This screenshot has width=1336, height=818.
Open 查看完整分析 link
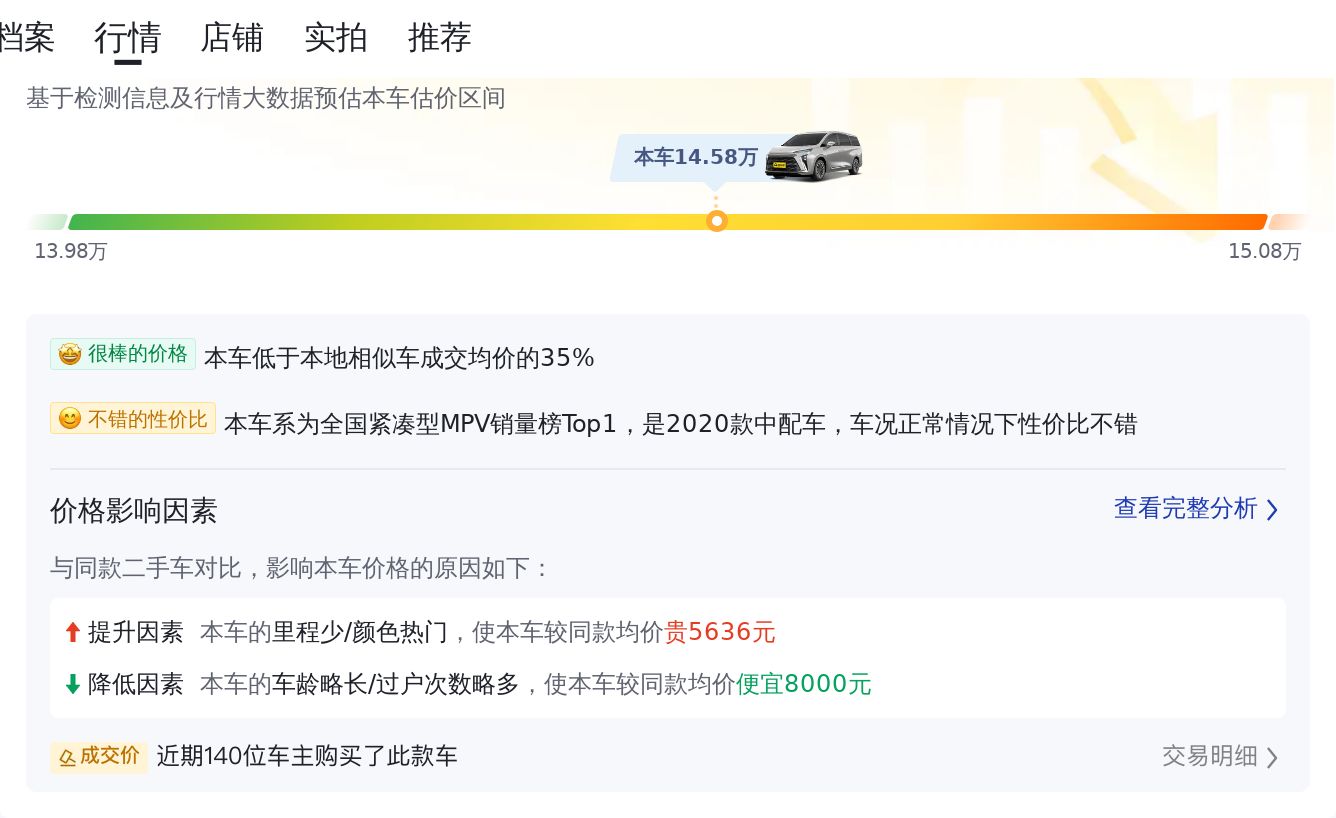(1185, 509)
